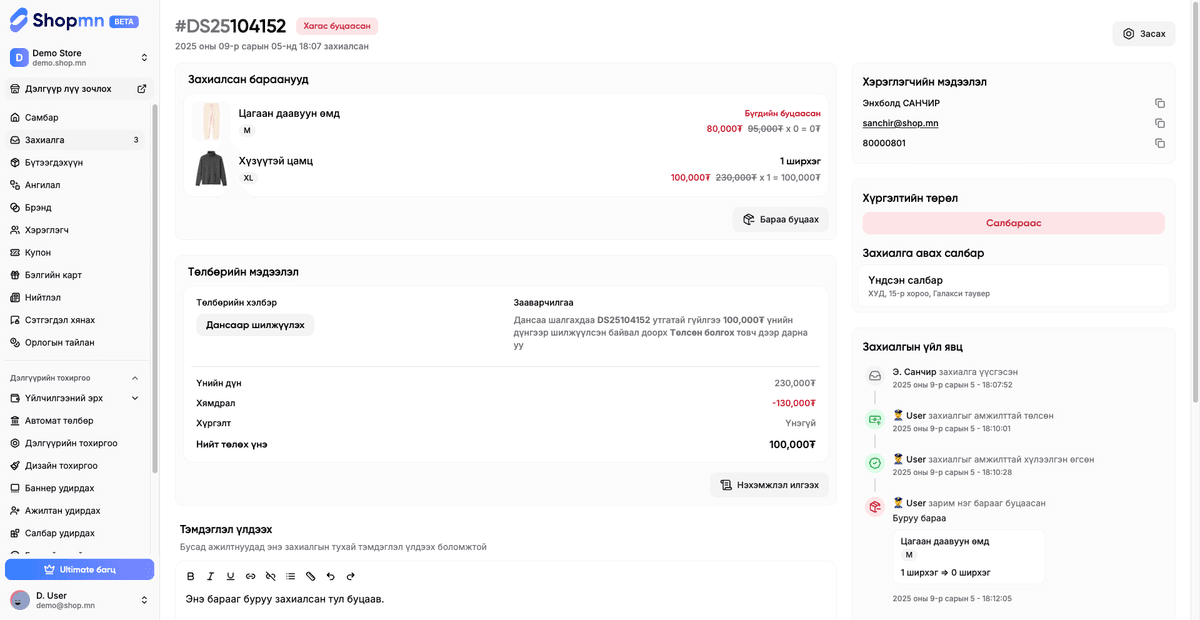Copy the email sanchir@shop.mn
The width and height of the screenshot is (1200, 620).
click(x=1160, y=123)
